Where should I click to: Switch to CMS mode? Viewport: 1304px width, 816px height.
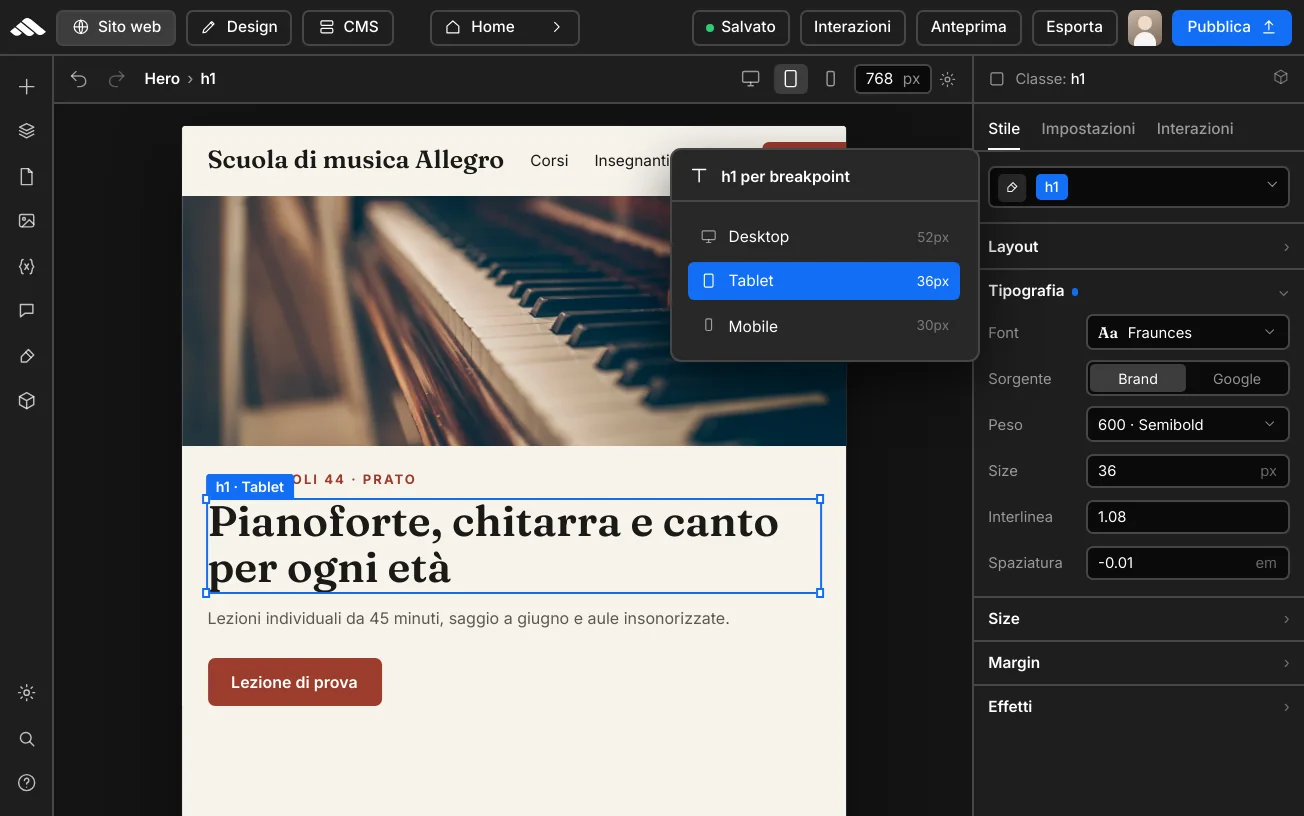[348, 27]
